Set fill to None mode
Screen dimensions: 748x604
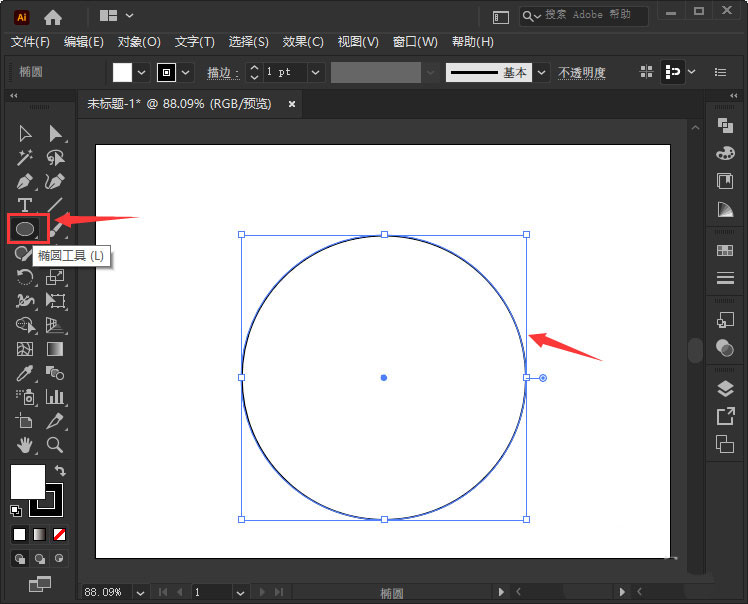60,535
